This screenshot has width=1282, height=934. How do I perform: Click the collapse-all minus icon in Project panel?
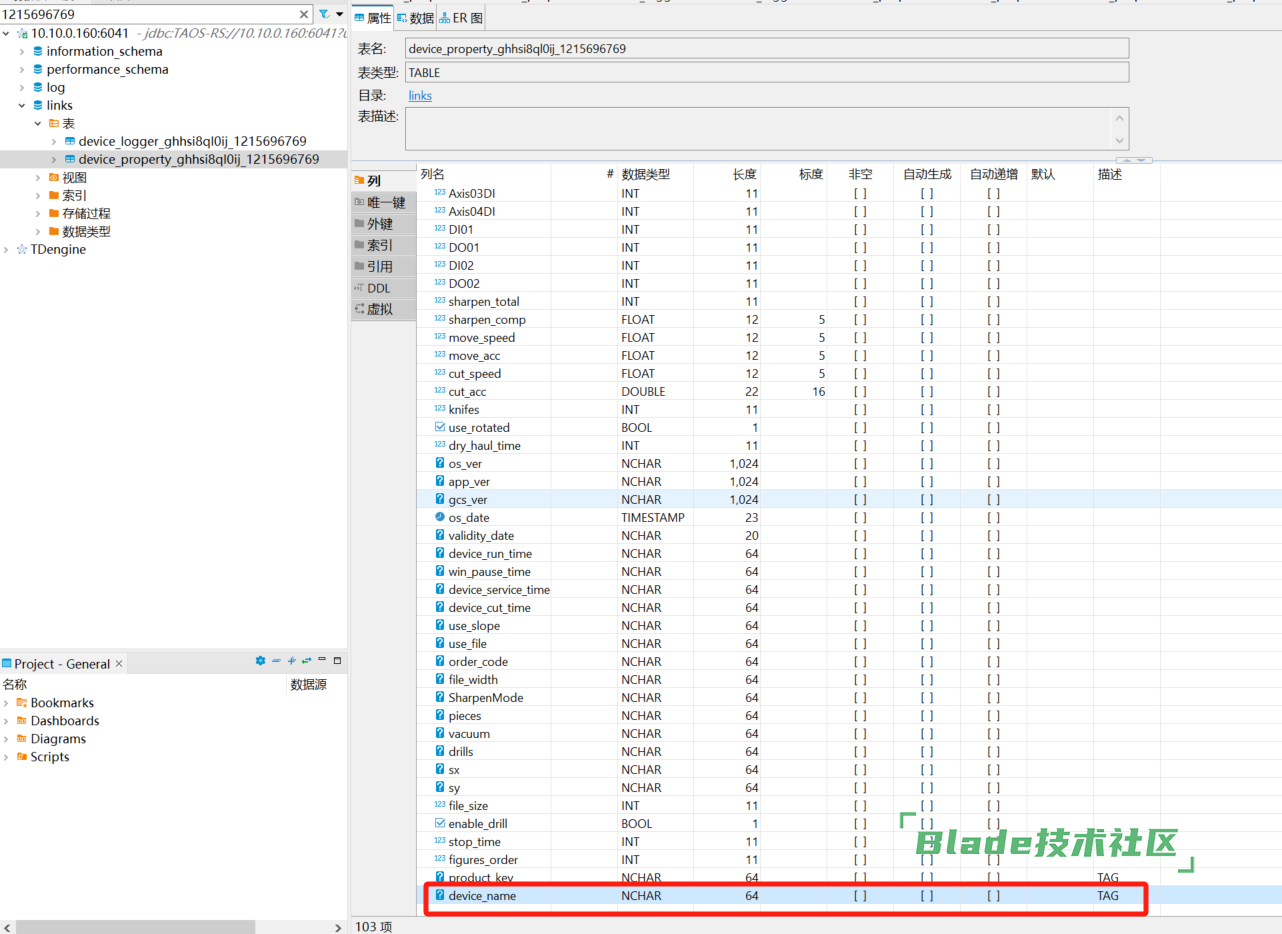coord(276,661)
